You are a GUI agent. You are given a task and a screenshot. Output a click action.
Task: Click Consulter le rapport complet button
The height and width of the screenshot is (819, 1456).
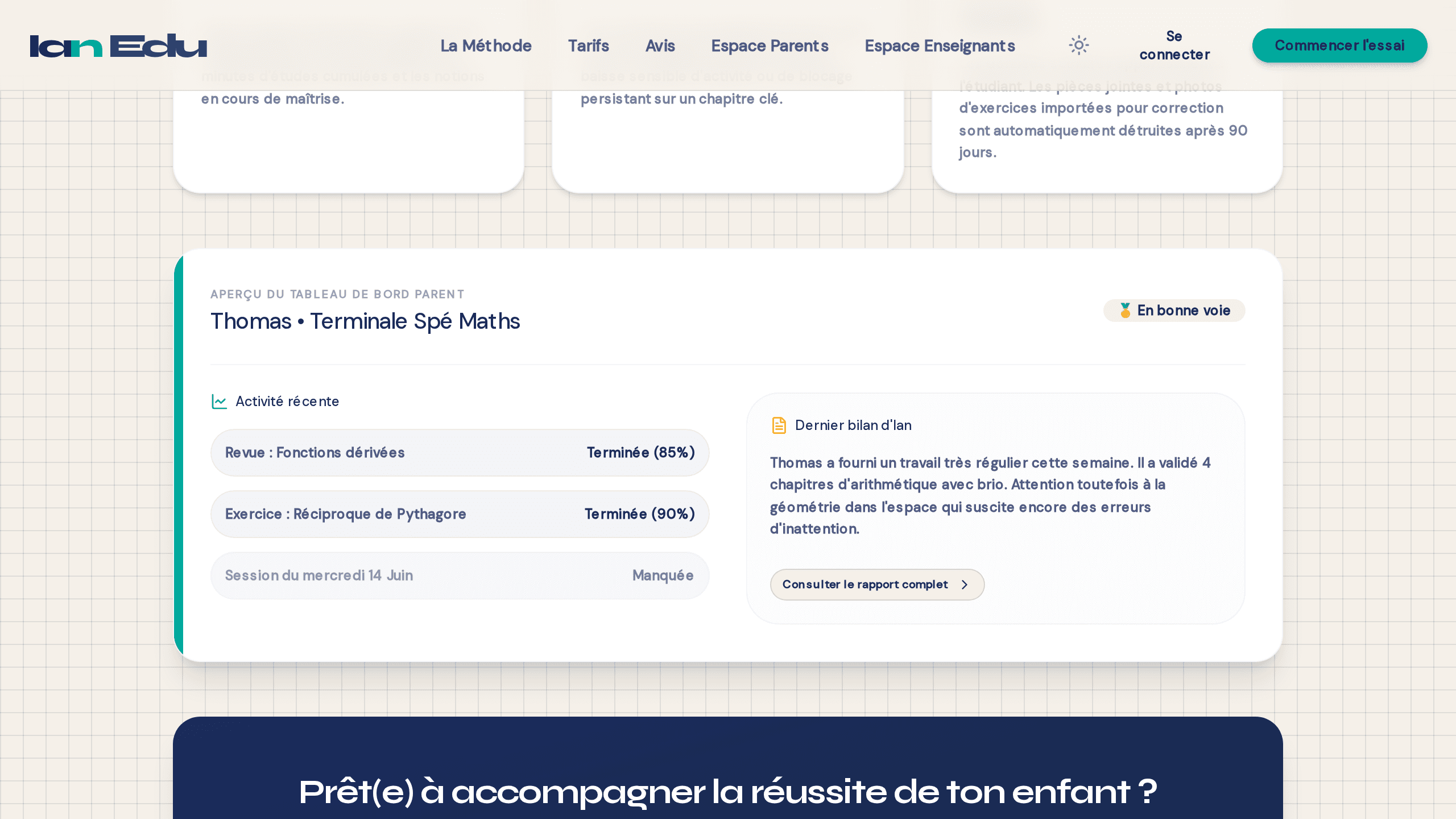click(x=877, y=585)
